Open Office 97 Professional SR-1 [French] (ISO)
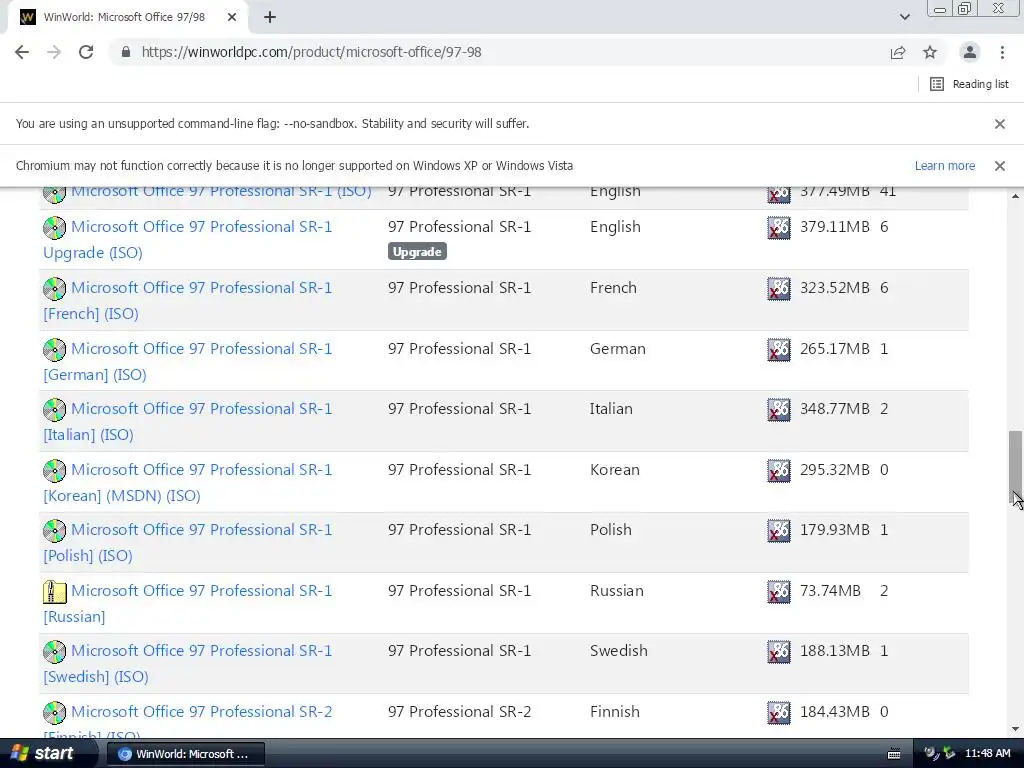Image resolution: width=1024 pixels, height=768 pixels. click(x=187, y=300)
